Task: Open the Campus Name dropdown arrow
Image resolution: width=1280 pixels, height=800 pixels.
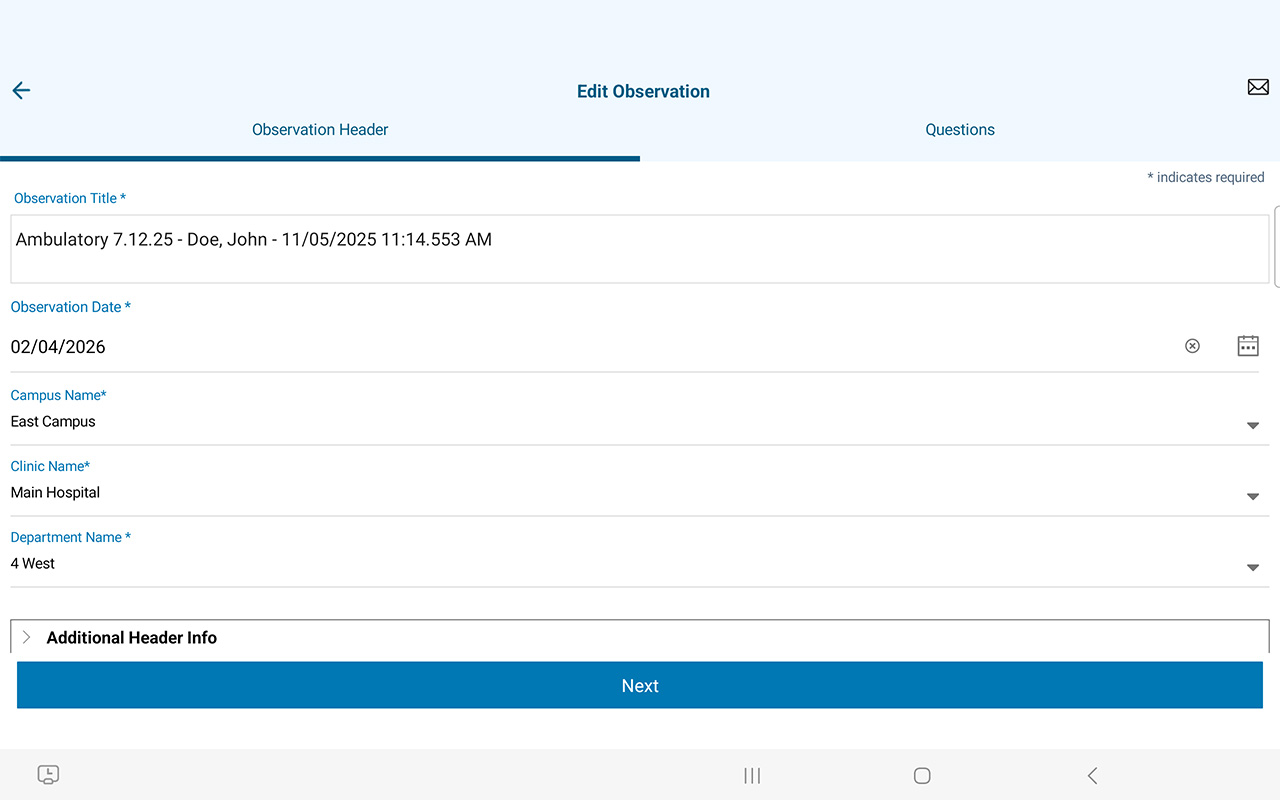Action: pos(1253,426)
